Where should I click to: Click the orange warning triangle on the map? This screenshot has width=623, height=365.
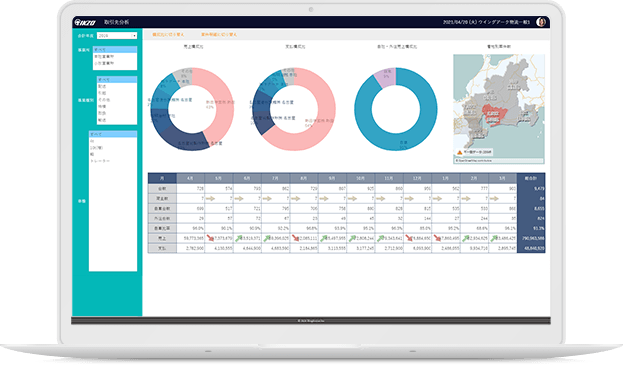tap(459, 153)
